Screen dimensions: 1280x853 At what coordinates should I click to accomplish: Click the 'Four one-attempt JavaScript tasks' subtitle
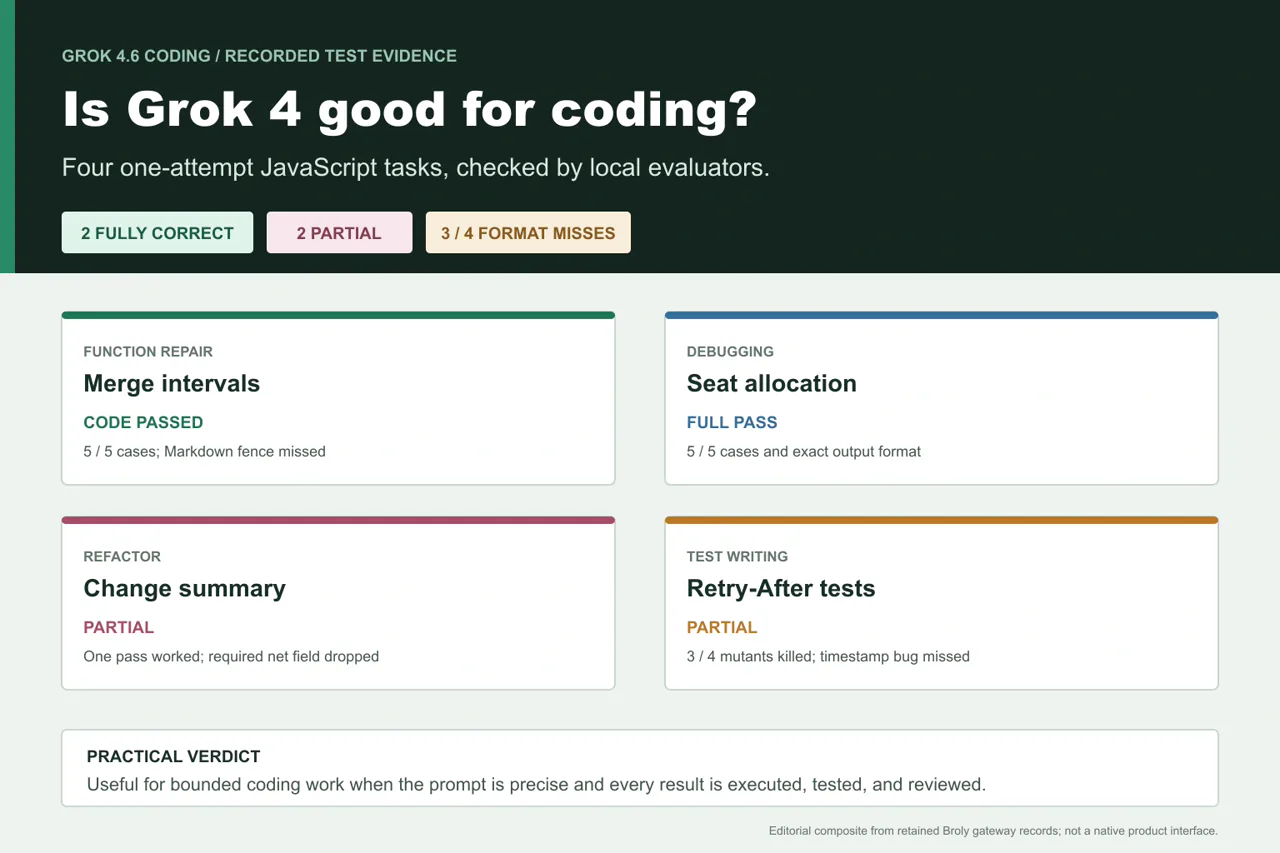point(416,168)
